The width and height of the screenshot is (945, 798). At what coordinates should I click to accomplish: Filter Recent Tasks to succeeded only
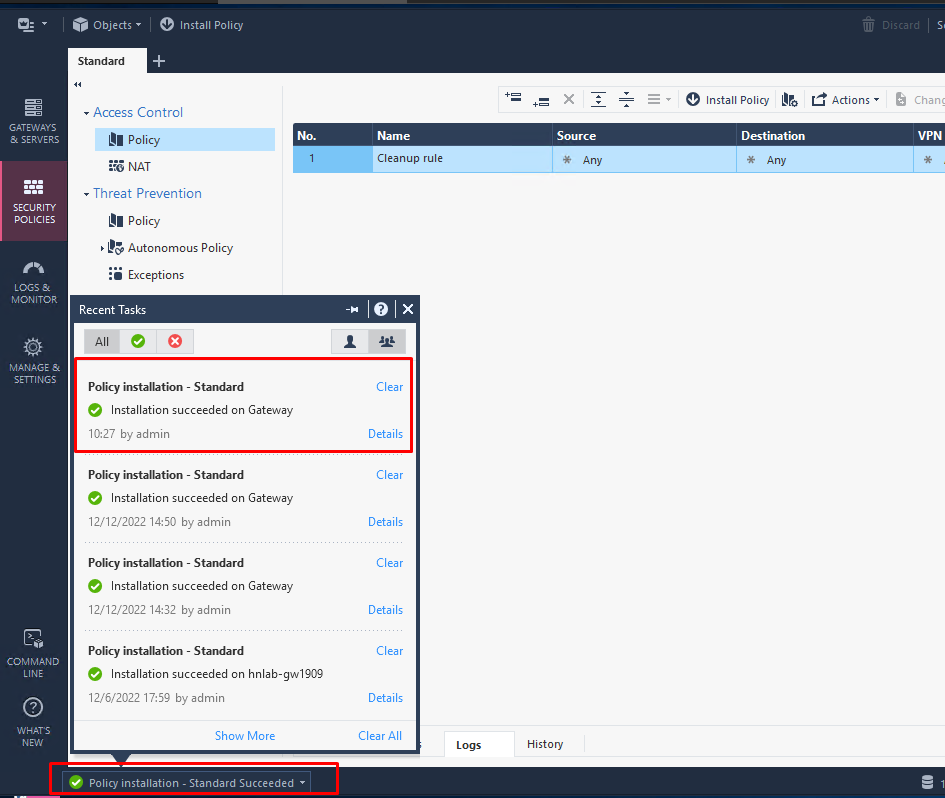click(x=138, y=341)
